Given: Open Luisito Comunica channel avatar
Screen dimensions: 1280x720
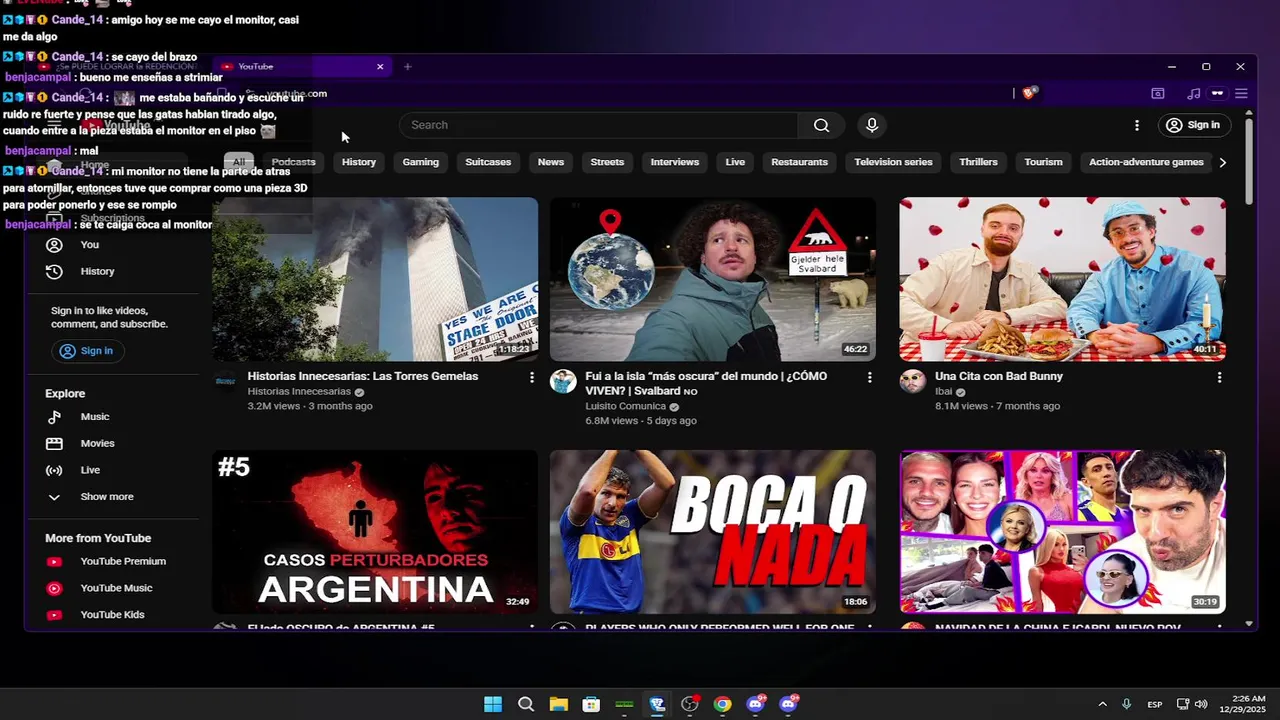Looking at the screenshot, I should (x=563, y=381).
